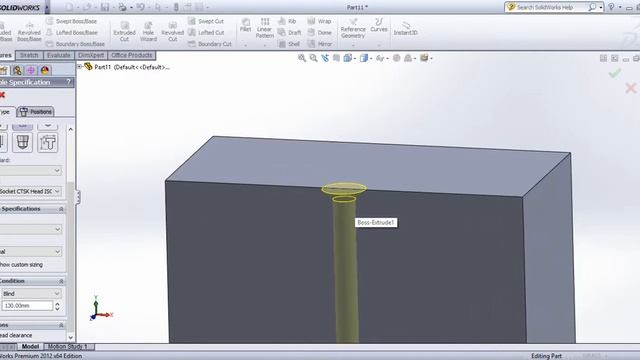The height and width of the screenshot is (360, 640).
Task: Open Motion Study 1 tab
Action: [x=67, y=347]
